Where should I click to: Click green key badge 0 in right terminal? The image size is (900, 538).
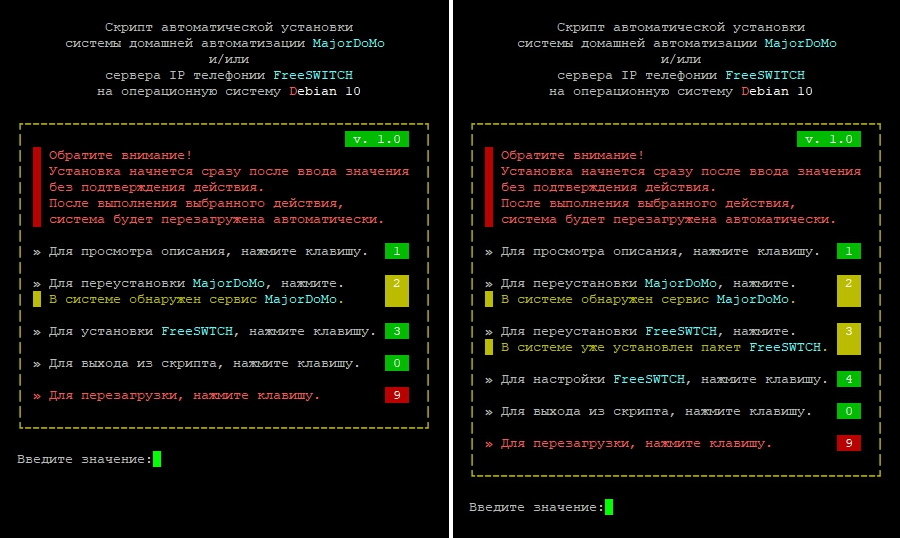click(849, 411)
